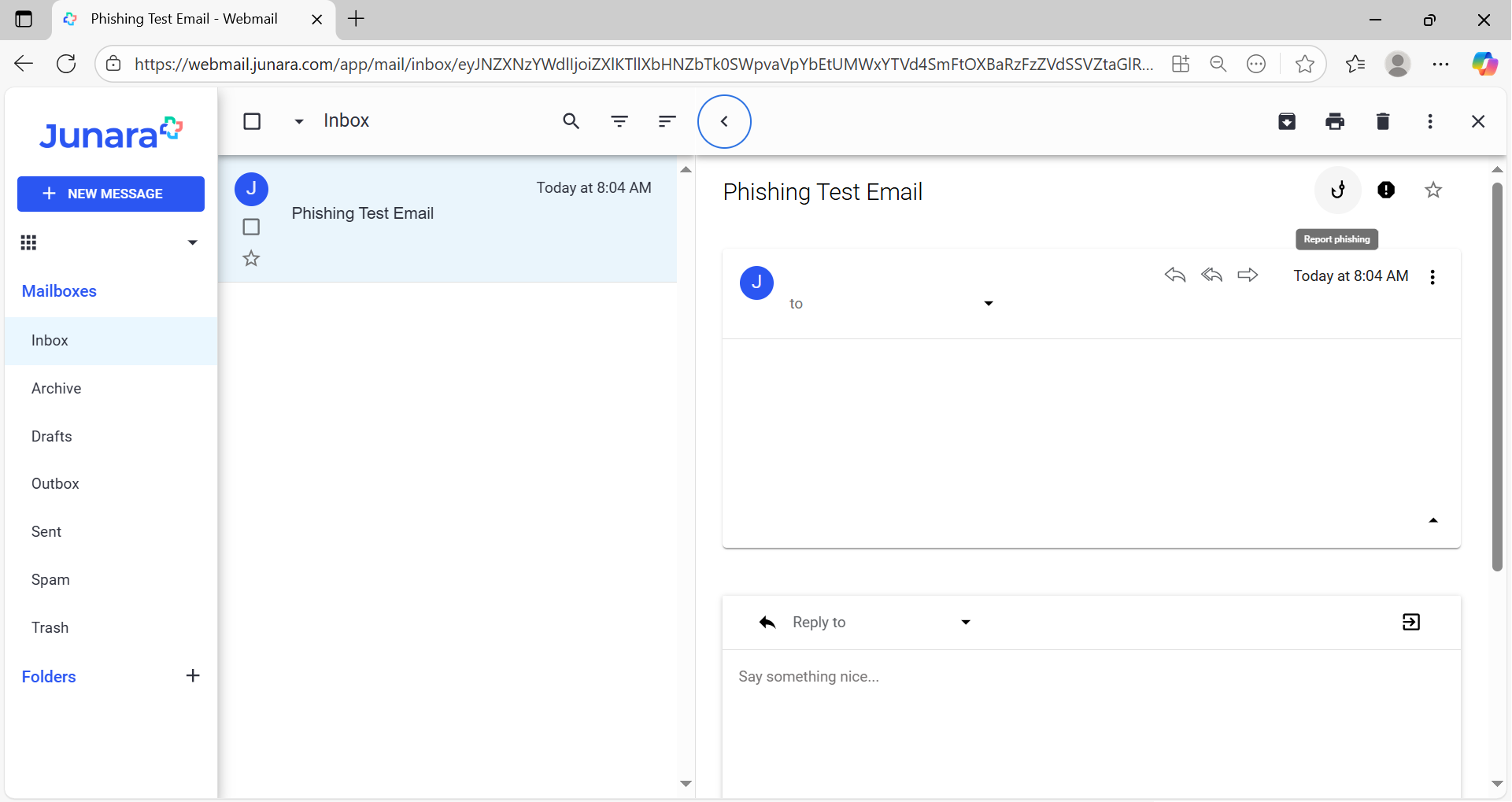
Task: Collapse the message body with the up arrow
Action: pos(1433,520)
